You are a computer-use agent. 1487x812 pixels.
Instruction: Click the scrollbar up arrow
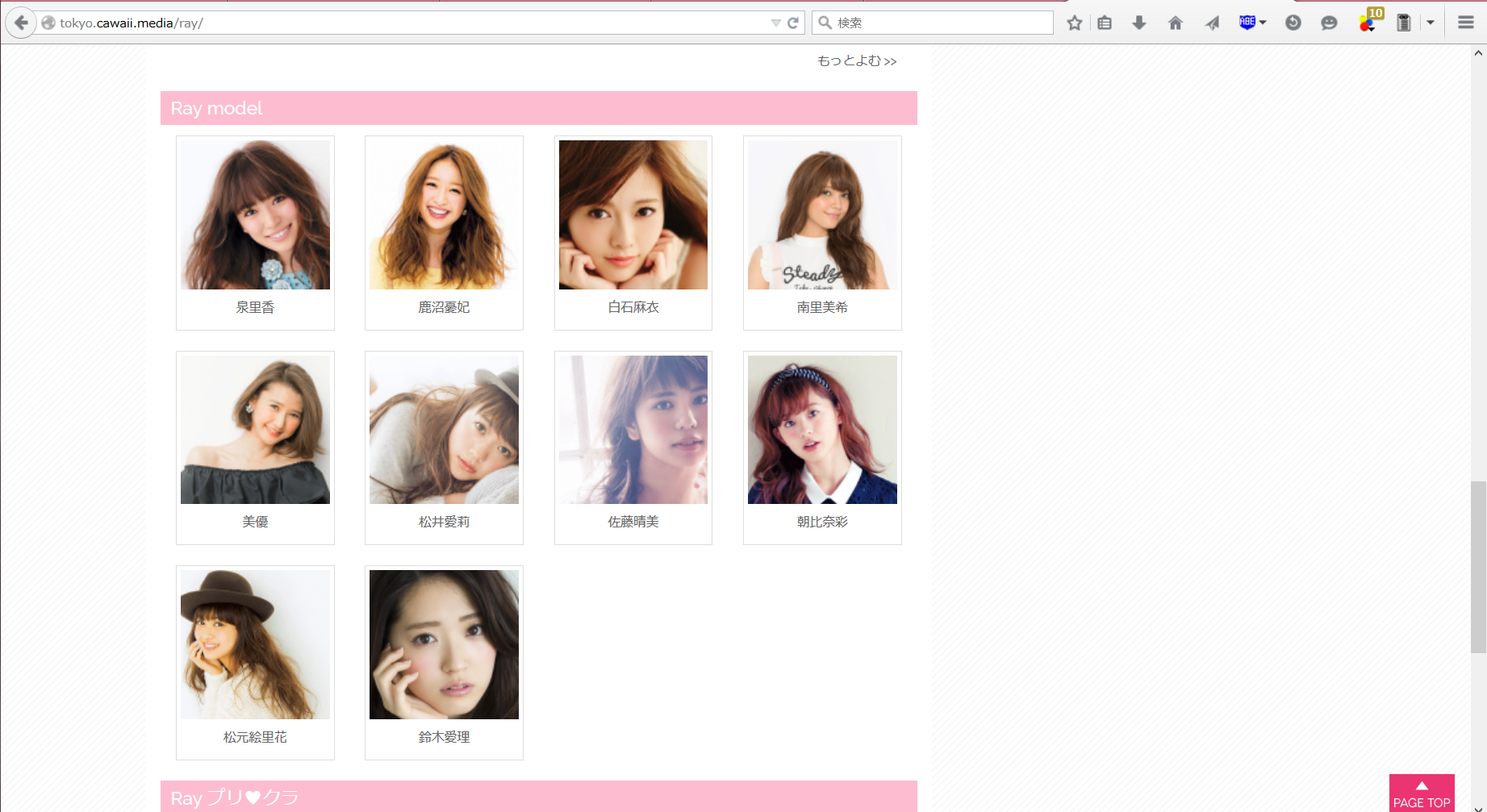click(x=1478, y=53)
